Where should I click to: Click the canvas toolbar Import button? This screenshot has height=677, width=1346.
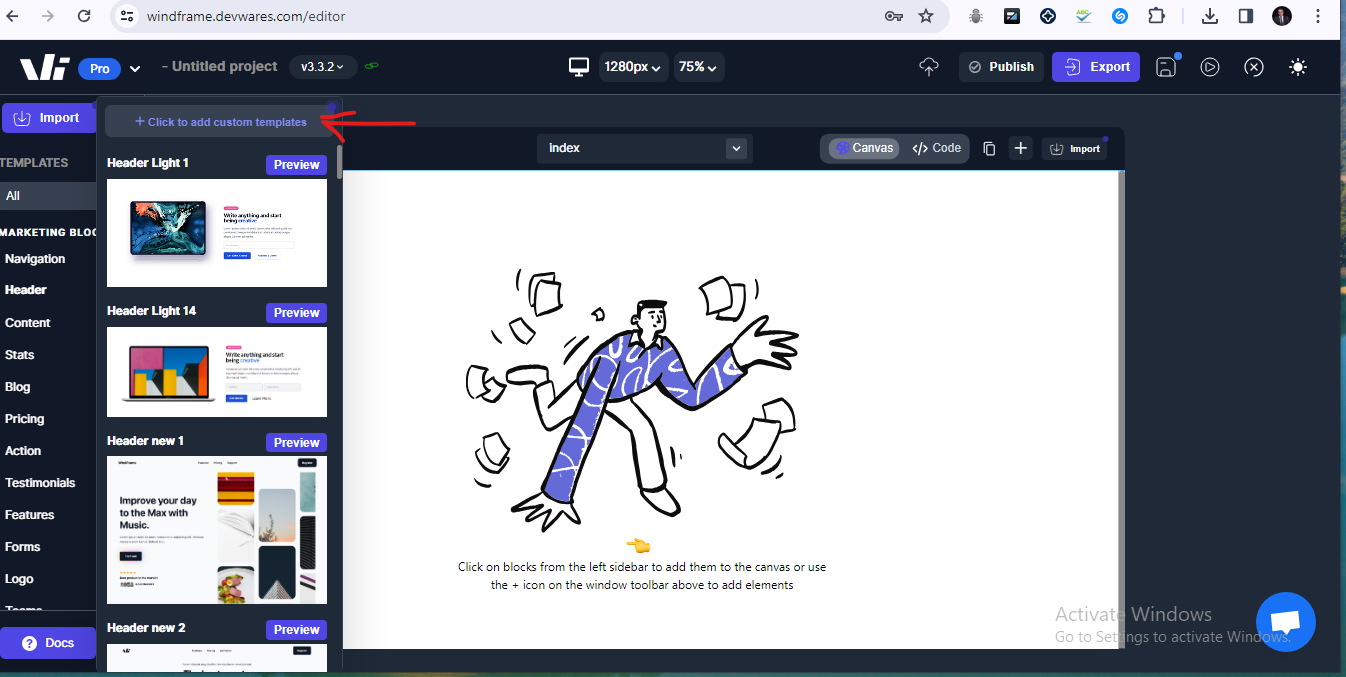[x=1075, y=149]
